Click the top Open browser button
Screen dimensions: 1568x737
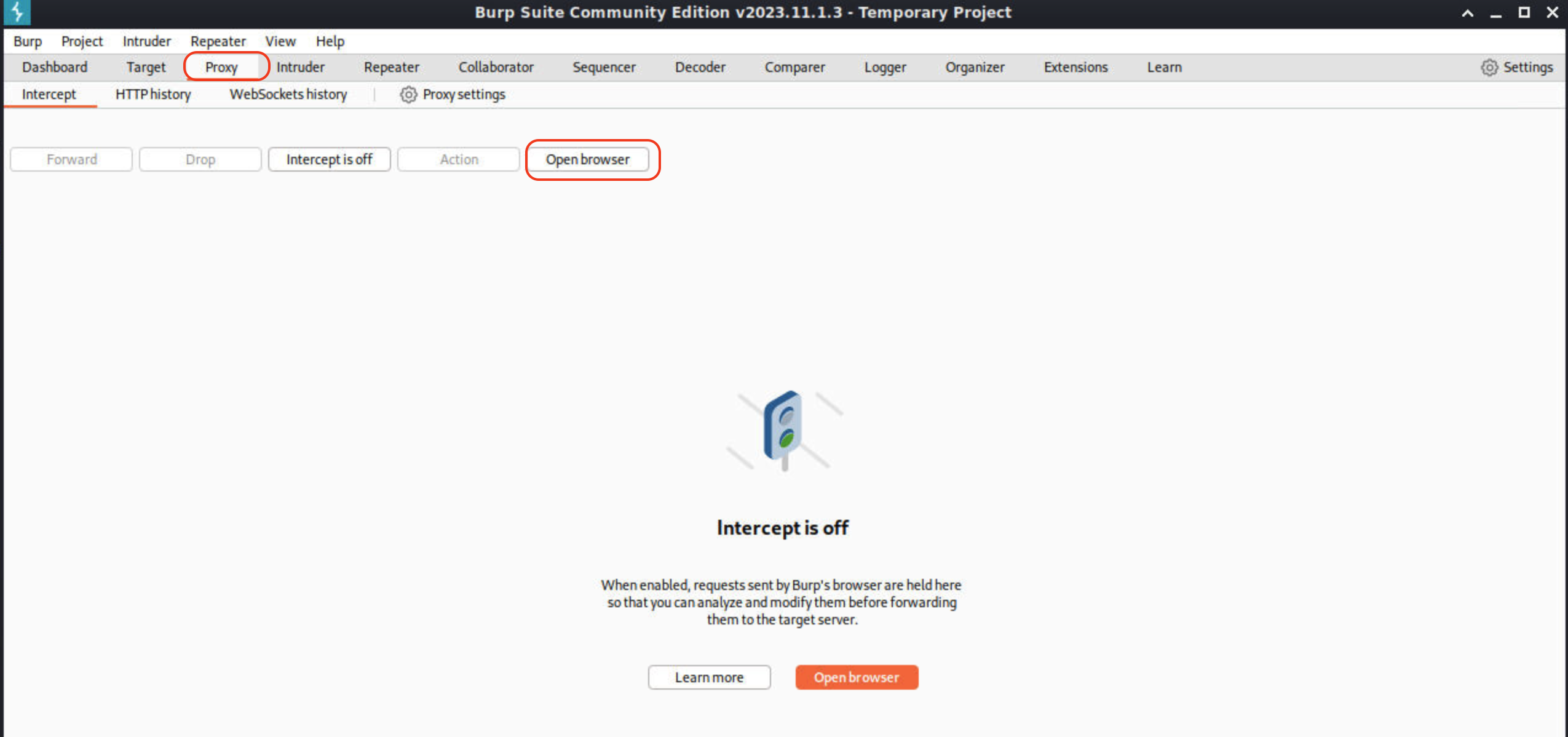coord(588,159)
